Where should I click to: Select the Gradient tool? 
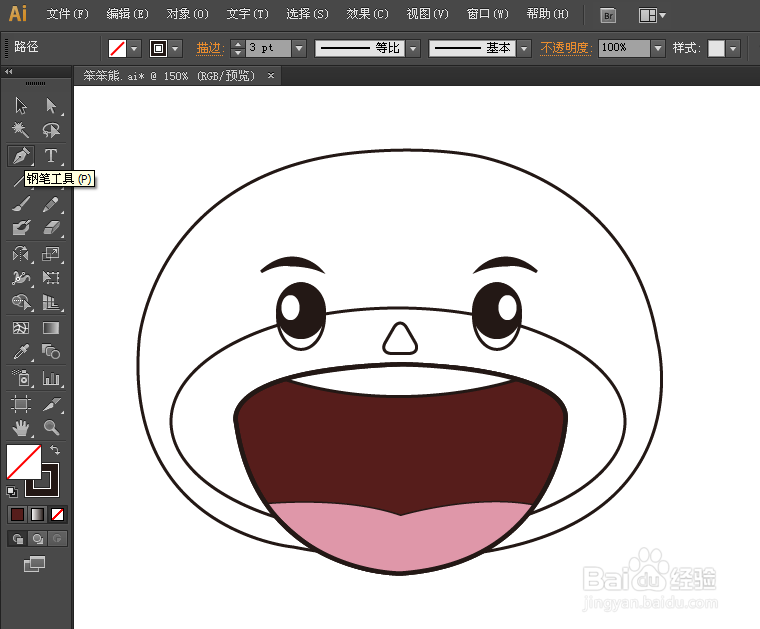pos(51,328)
